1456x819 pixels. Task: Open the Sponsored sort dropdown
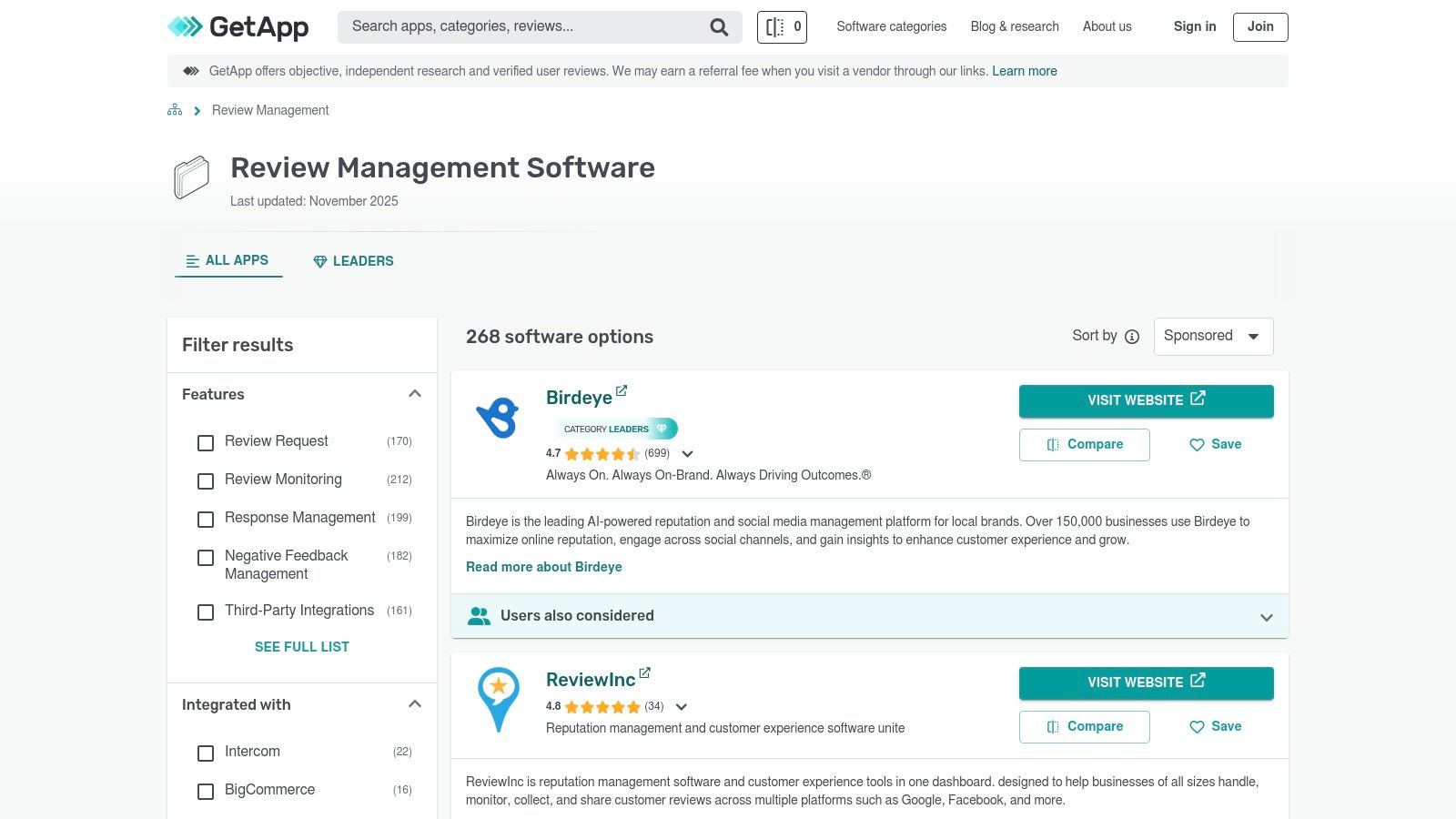[1213, 336]
